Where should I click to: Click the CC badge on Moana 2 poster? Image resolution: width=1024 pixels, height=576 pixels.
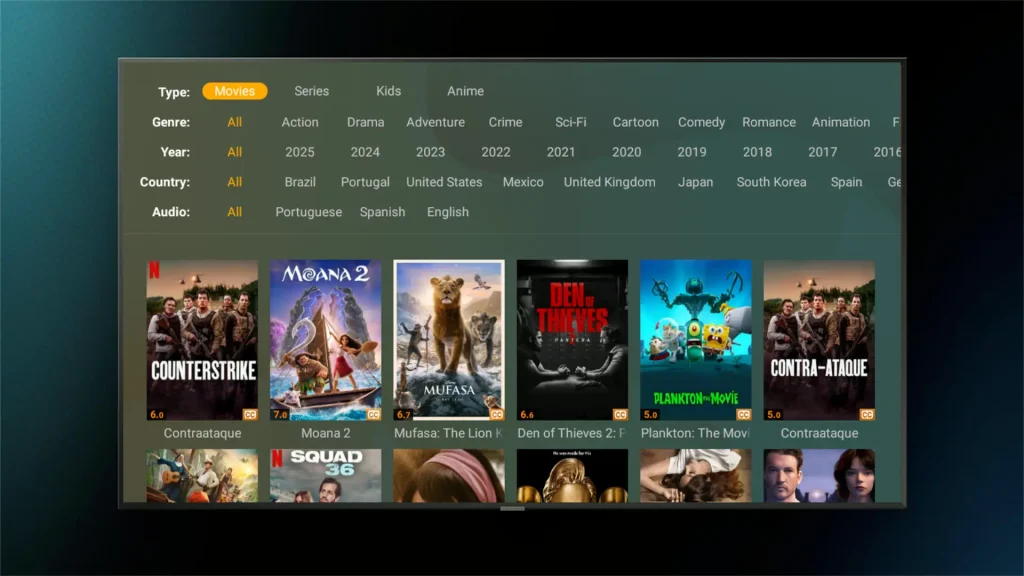click(373, 414)
